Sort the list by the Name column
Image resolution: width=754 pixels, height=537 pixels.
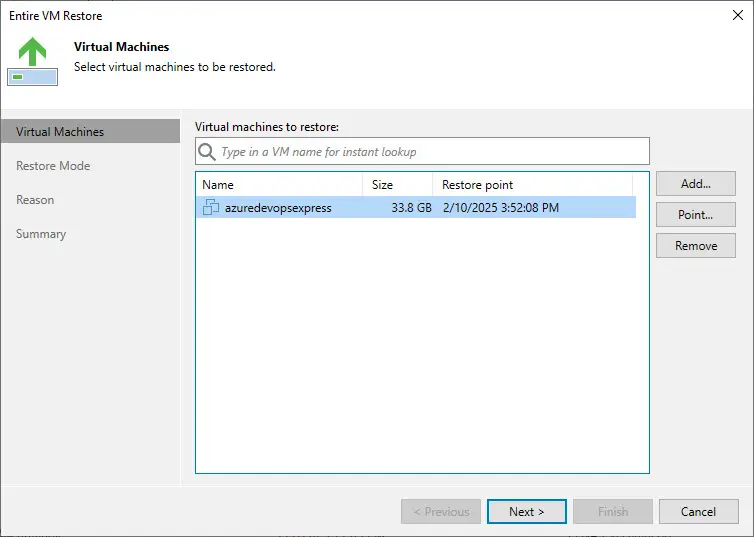coord(278,185)
